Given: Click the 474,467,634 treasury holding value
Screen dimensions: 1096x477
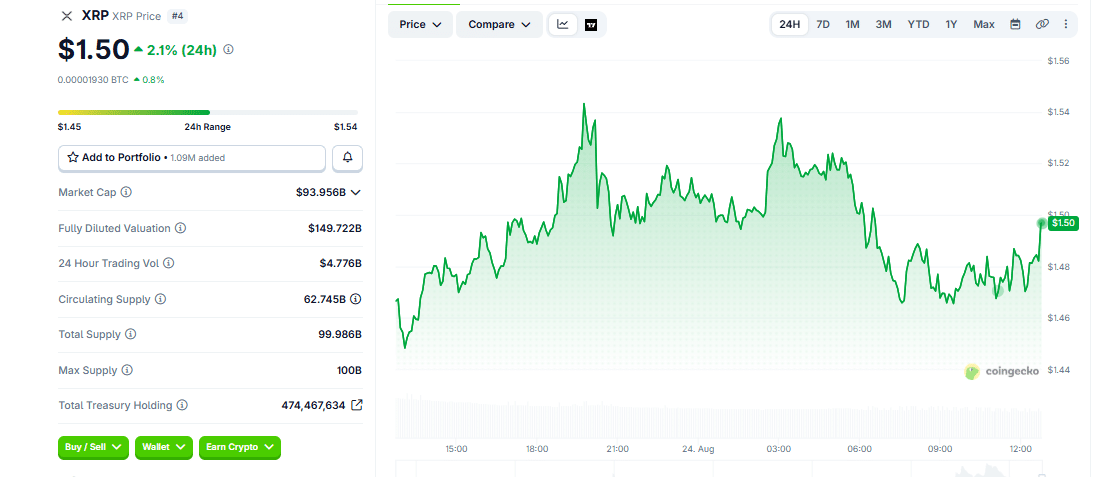Looking at the screenshot, I should click(x=313, y=405).
